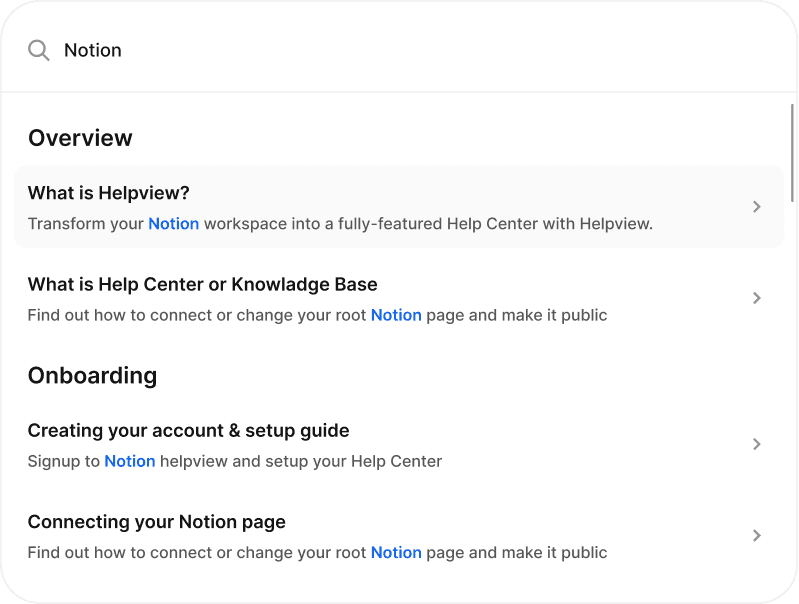The width and height of the screenshot is (799, 604).
Task: Open "Connecting your Notion page" result
Action: 399,536
